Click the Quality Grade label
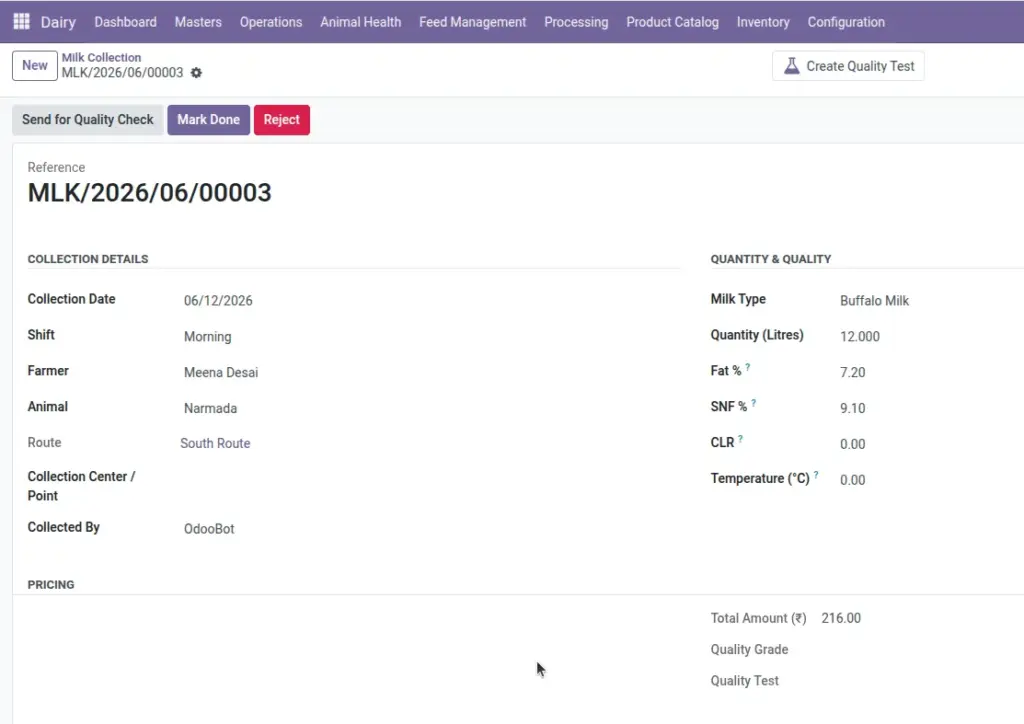Image resolution: width=1024 pixels, height=724 pixels. (749, 650)
